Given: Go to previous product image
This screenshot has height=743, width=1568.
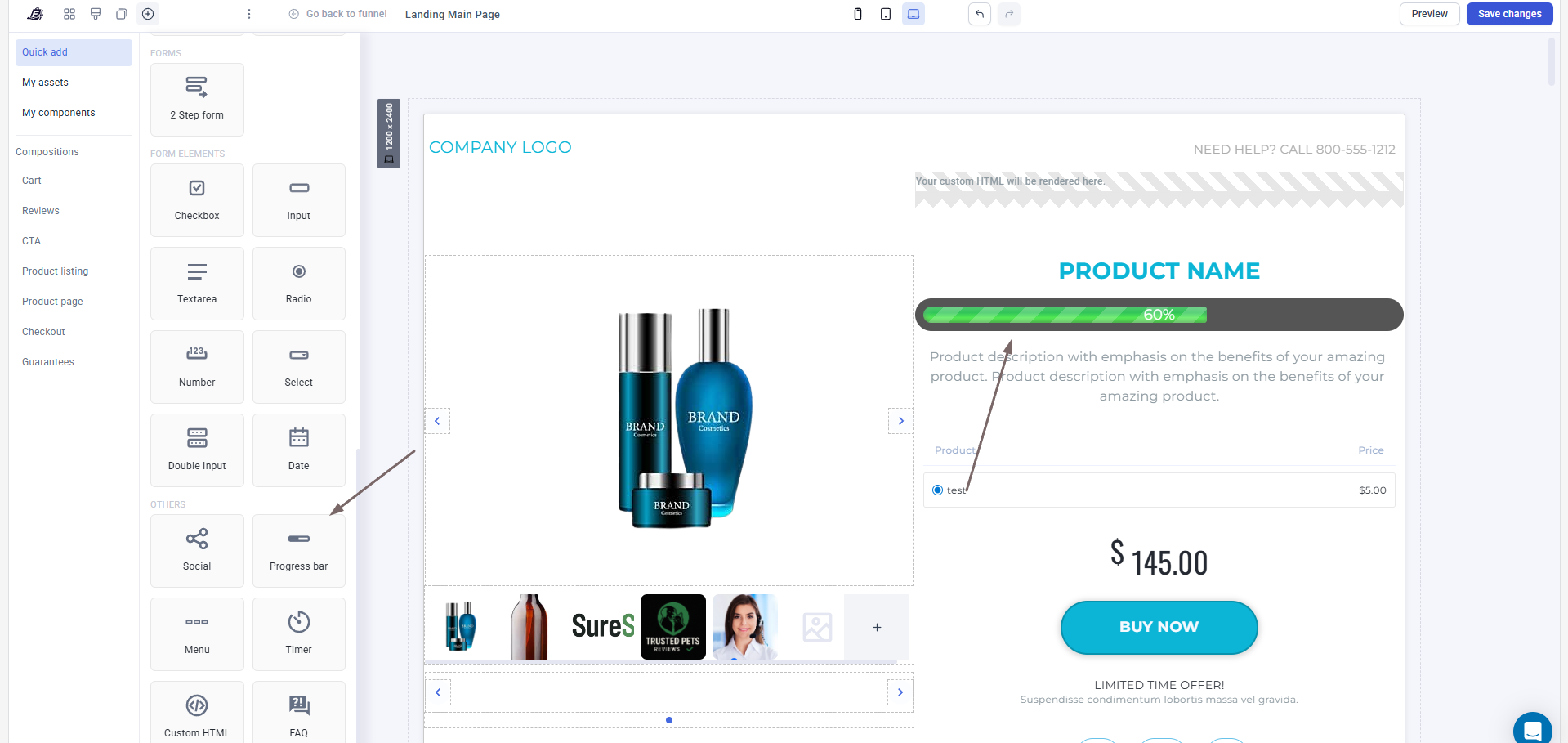Looking at the screenshot, I should pos(437,421).
